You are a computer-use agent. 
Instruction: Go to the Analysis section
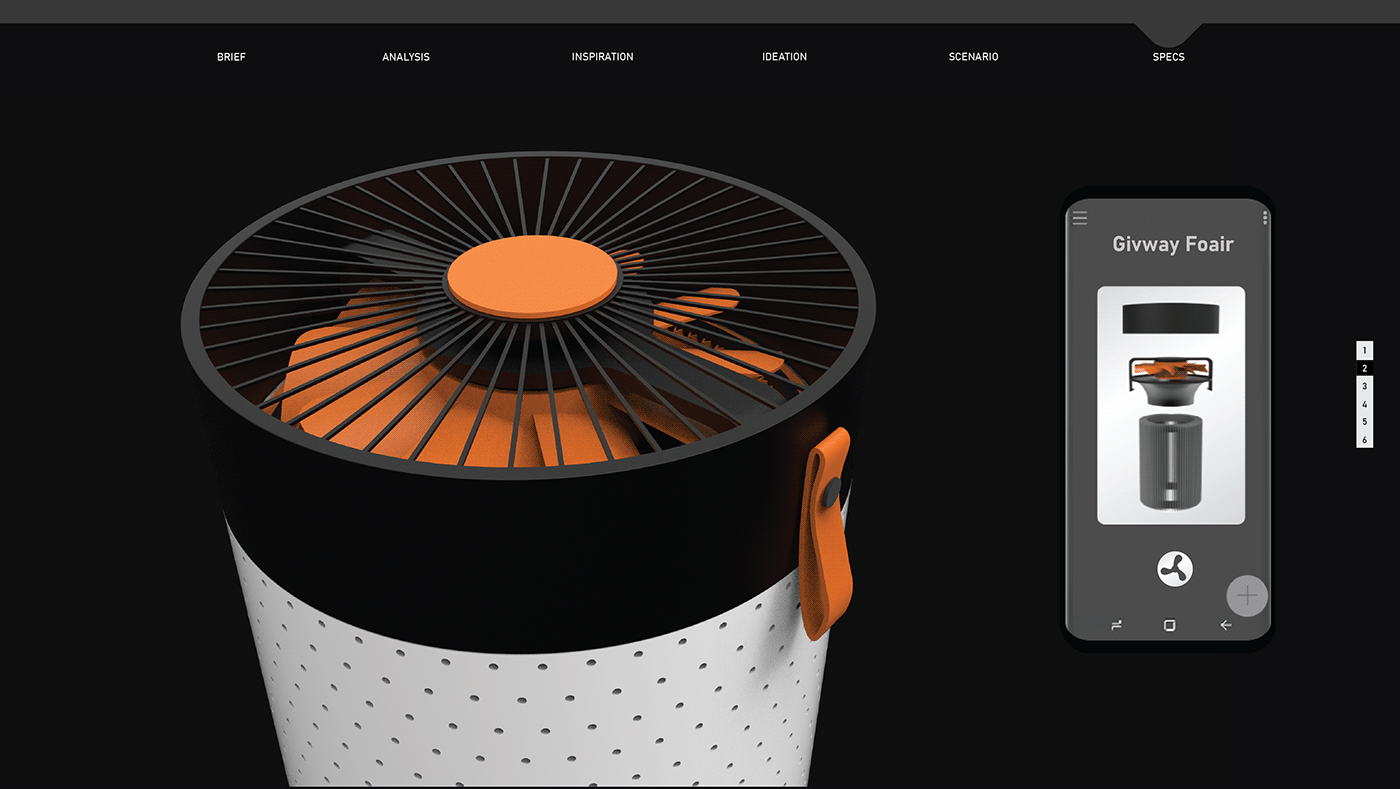pos(406,57)
